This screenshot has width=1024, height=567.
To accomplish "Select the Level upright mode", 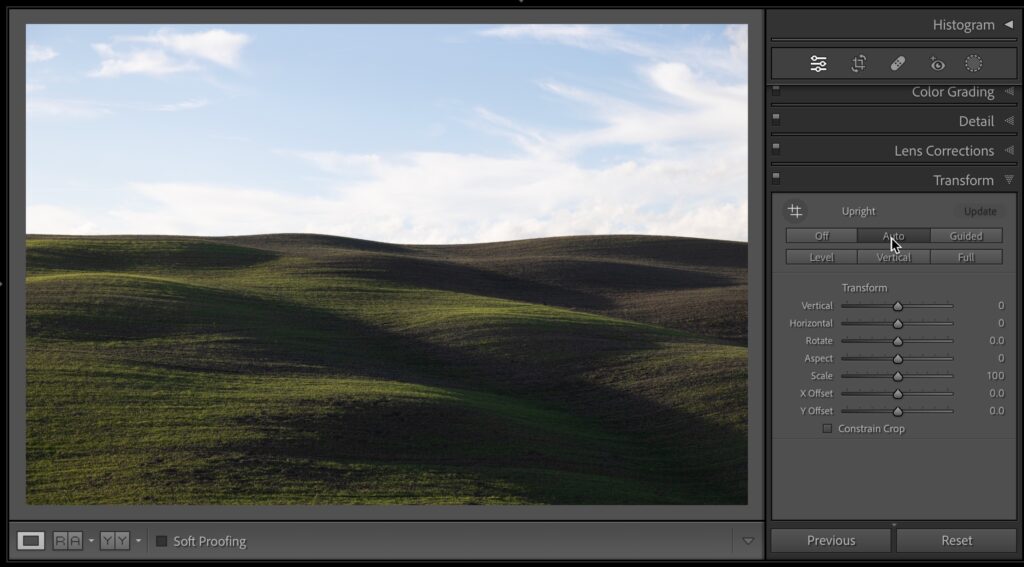I will [821, 257].
